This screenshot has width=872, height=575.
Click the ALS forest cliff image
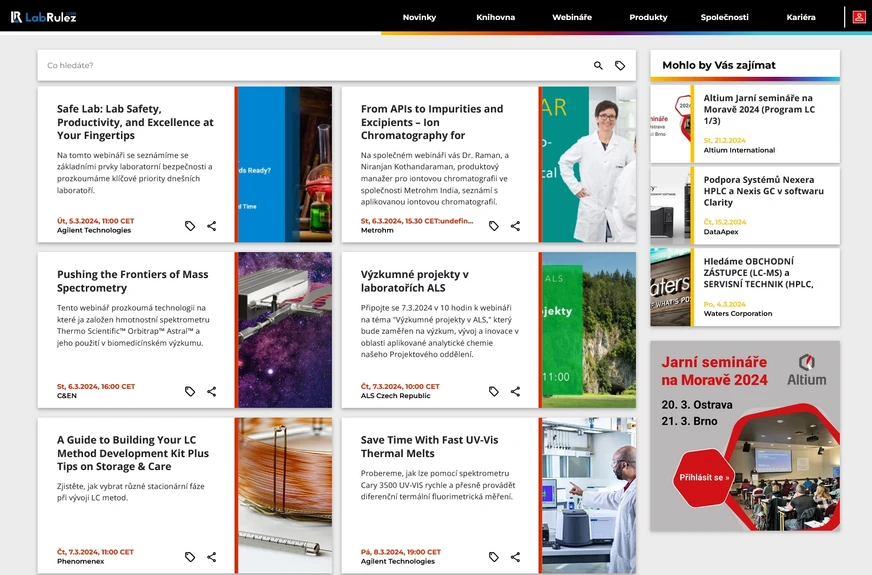tap(589, 330)
